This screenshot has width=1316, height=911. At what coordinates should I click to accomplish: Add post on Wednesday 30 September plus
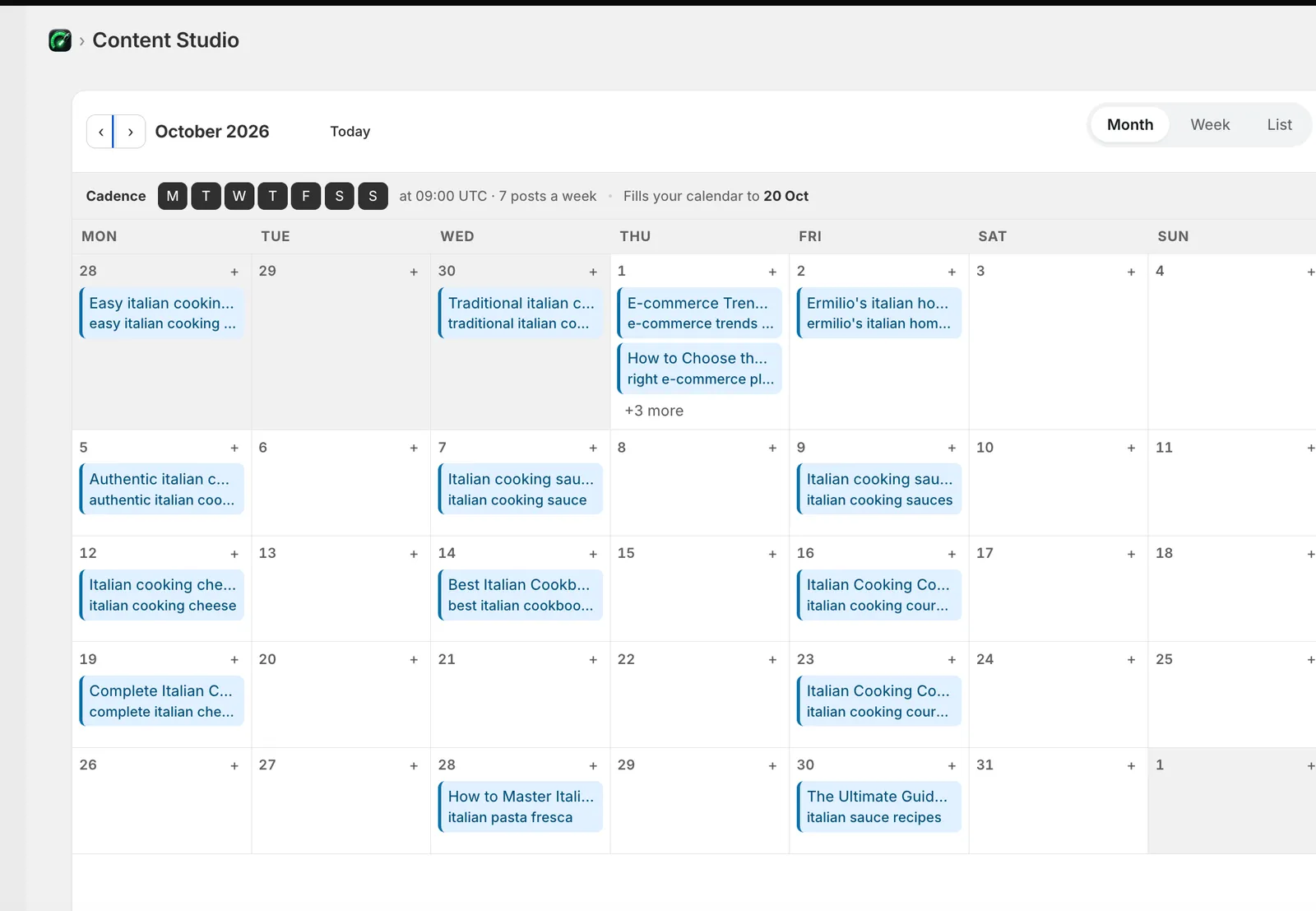(593, 272)
